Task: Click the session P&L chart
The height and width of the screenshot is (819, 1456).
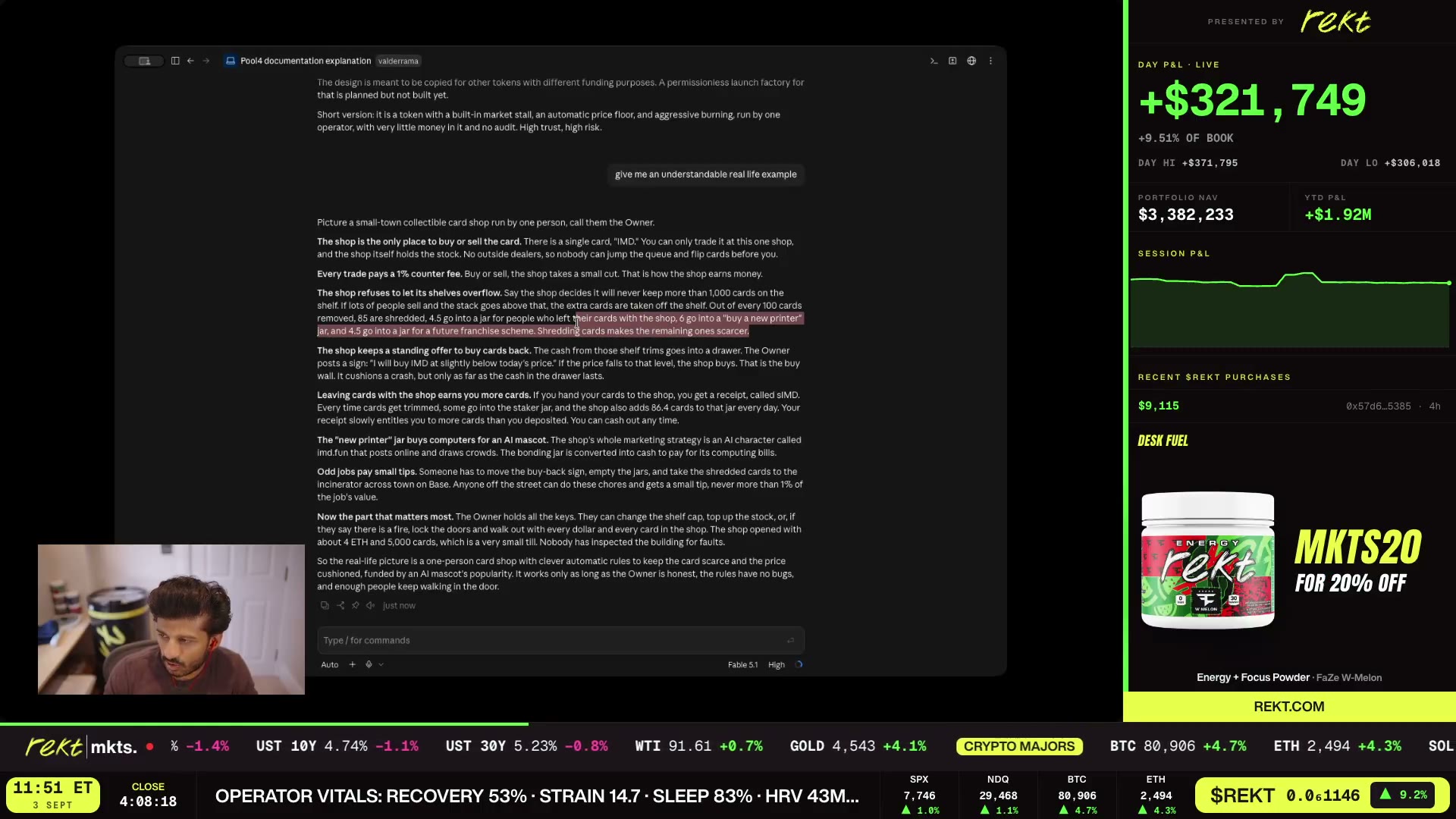Action: point(1290,309)
